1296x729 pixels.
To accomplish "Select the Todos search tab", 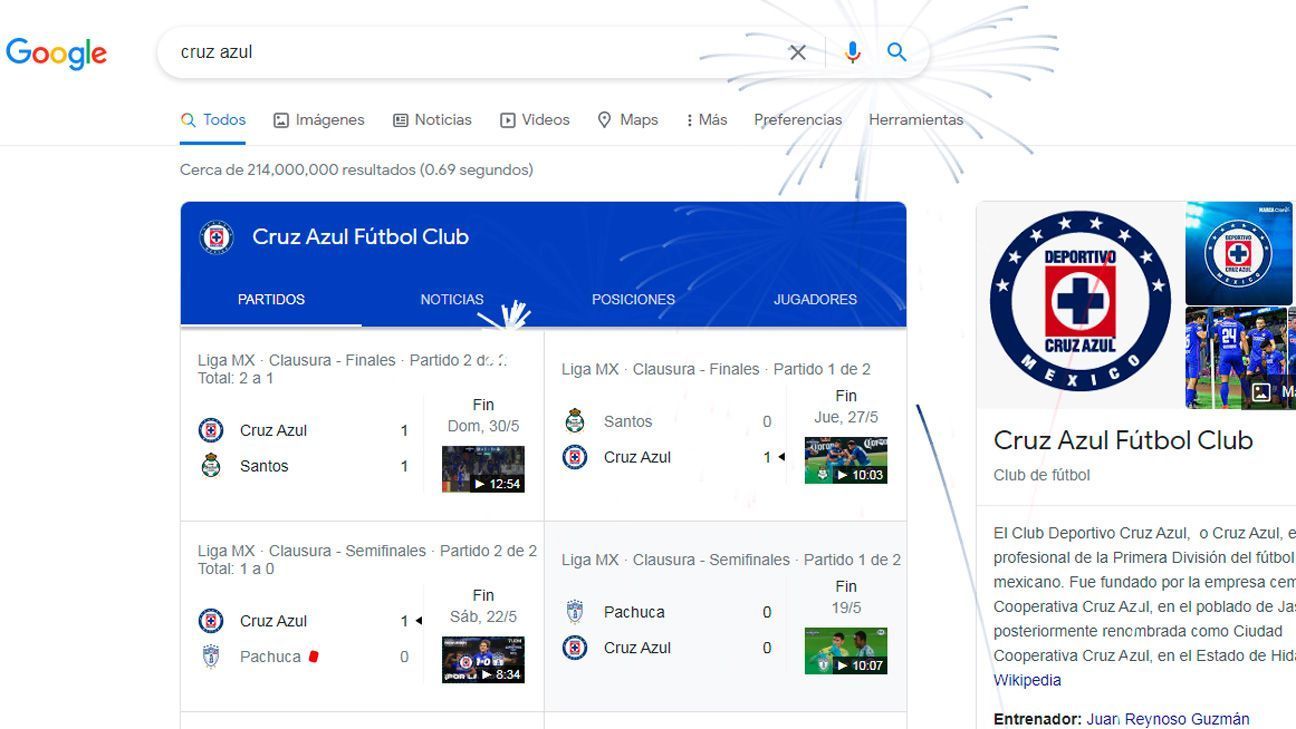I will pyautogui.click(x=213, y=120).
